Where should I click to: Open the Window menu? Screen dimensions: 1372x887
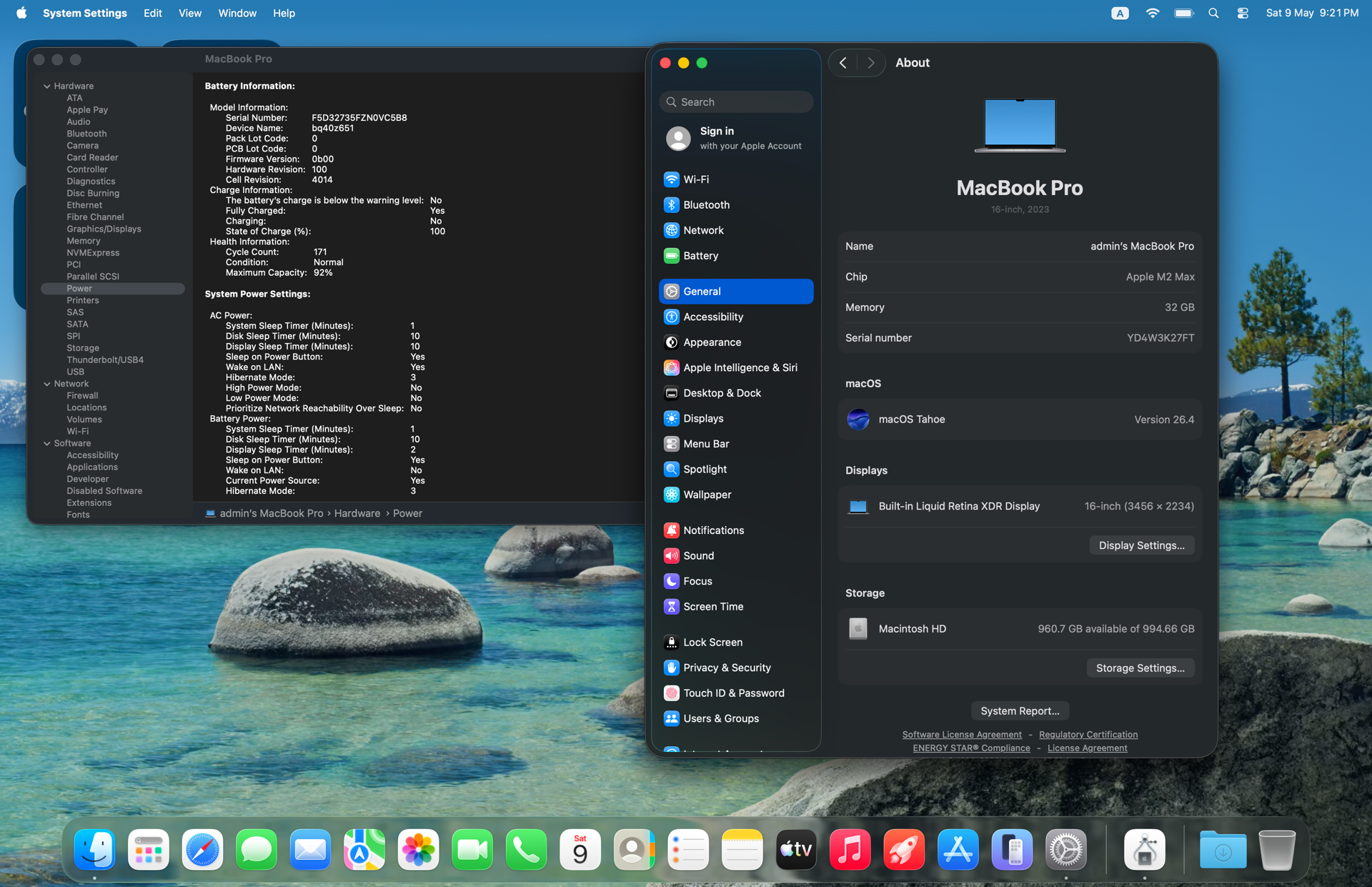click(x=237, y=13)
